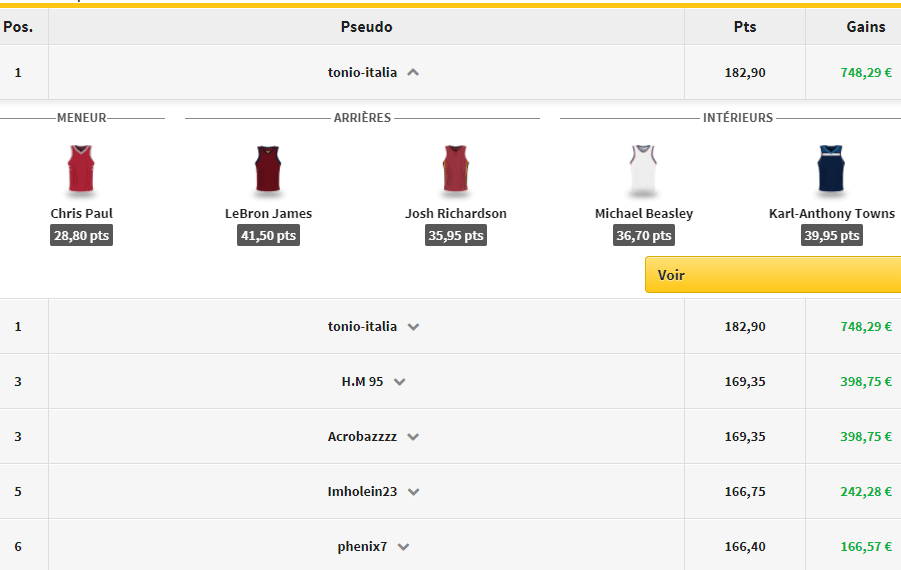The height and width of the screenshot is (570, 901).
Task: Open the Chris Paul player name
Action: pos(82,213)
